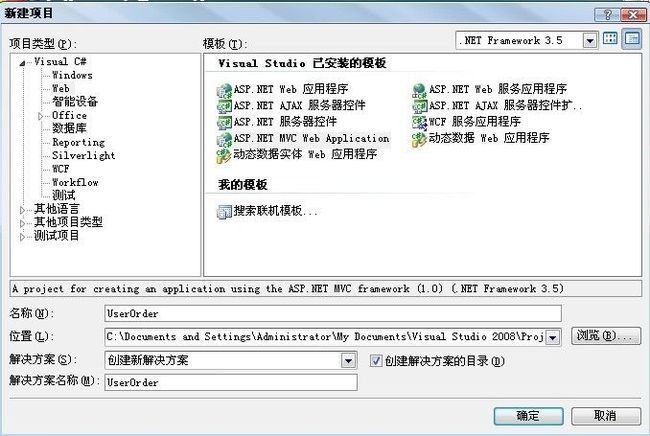Screen dimensions: 650x436
Task: Open .NET Framework 3.5 version dropdown
Action: coord(589,41)
